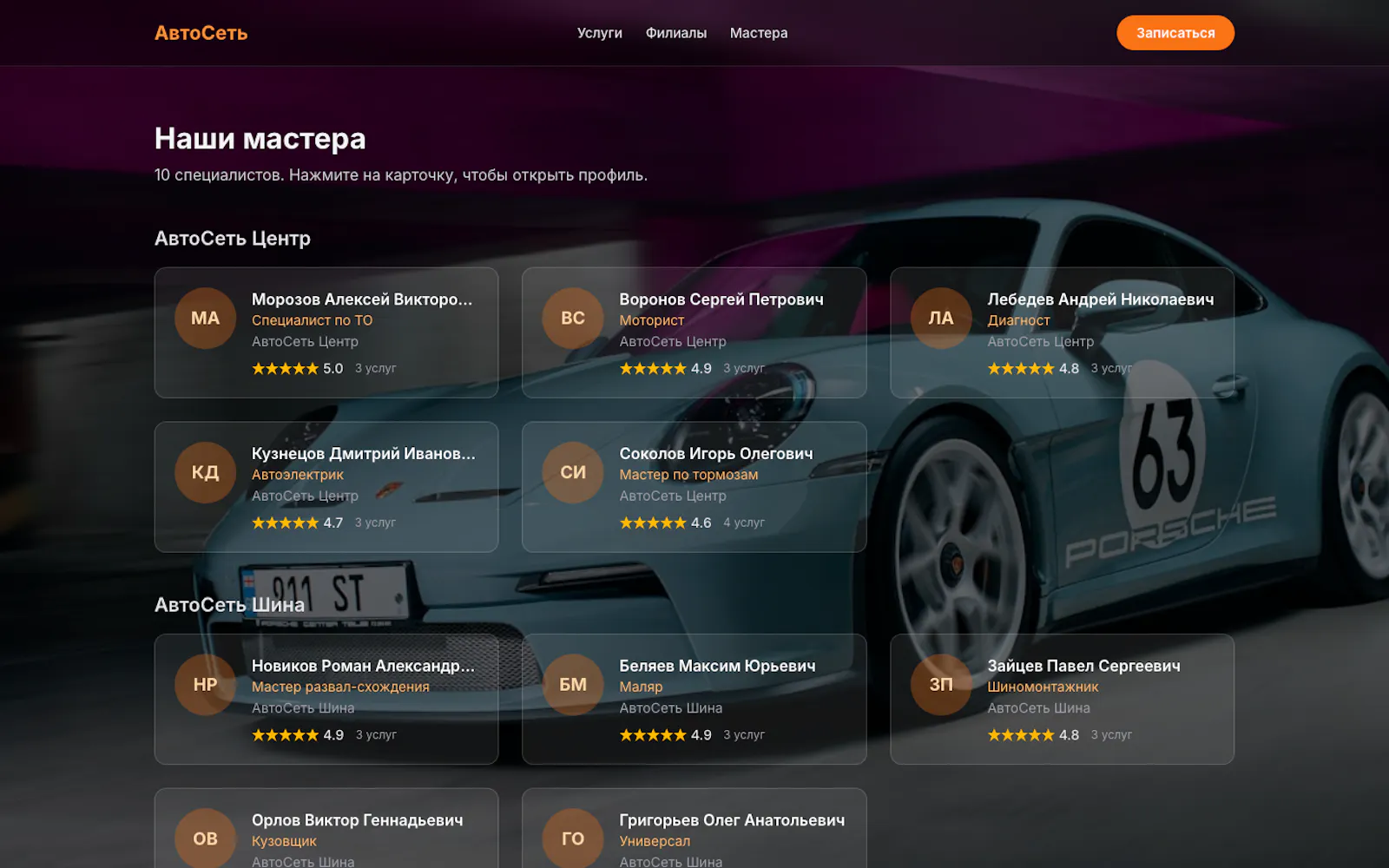Open Беляев Максим Юрьевич profile name
The height and width of the screenshot is (868, 1389).
click(717, 666)
